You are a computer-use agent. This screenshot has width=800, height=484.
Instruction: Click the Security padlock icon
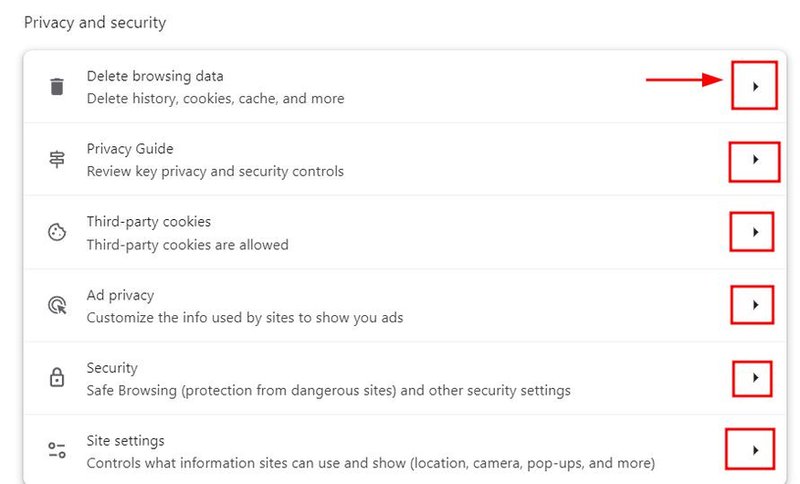click(x=57, y=377)
